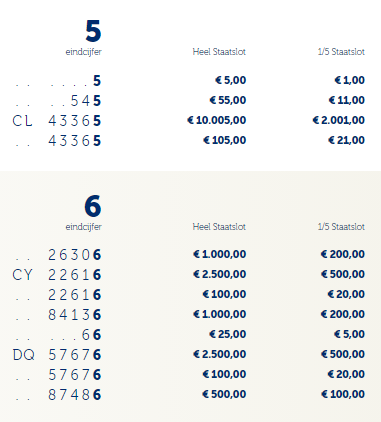Image resolution: width=381 pixels, height=422 pixels.
Task: Click the € 25,00 prize for ending 66
Action: point(228,334)
